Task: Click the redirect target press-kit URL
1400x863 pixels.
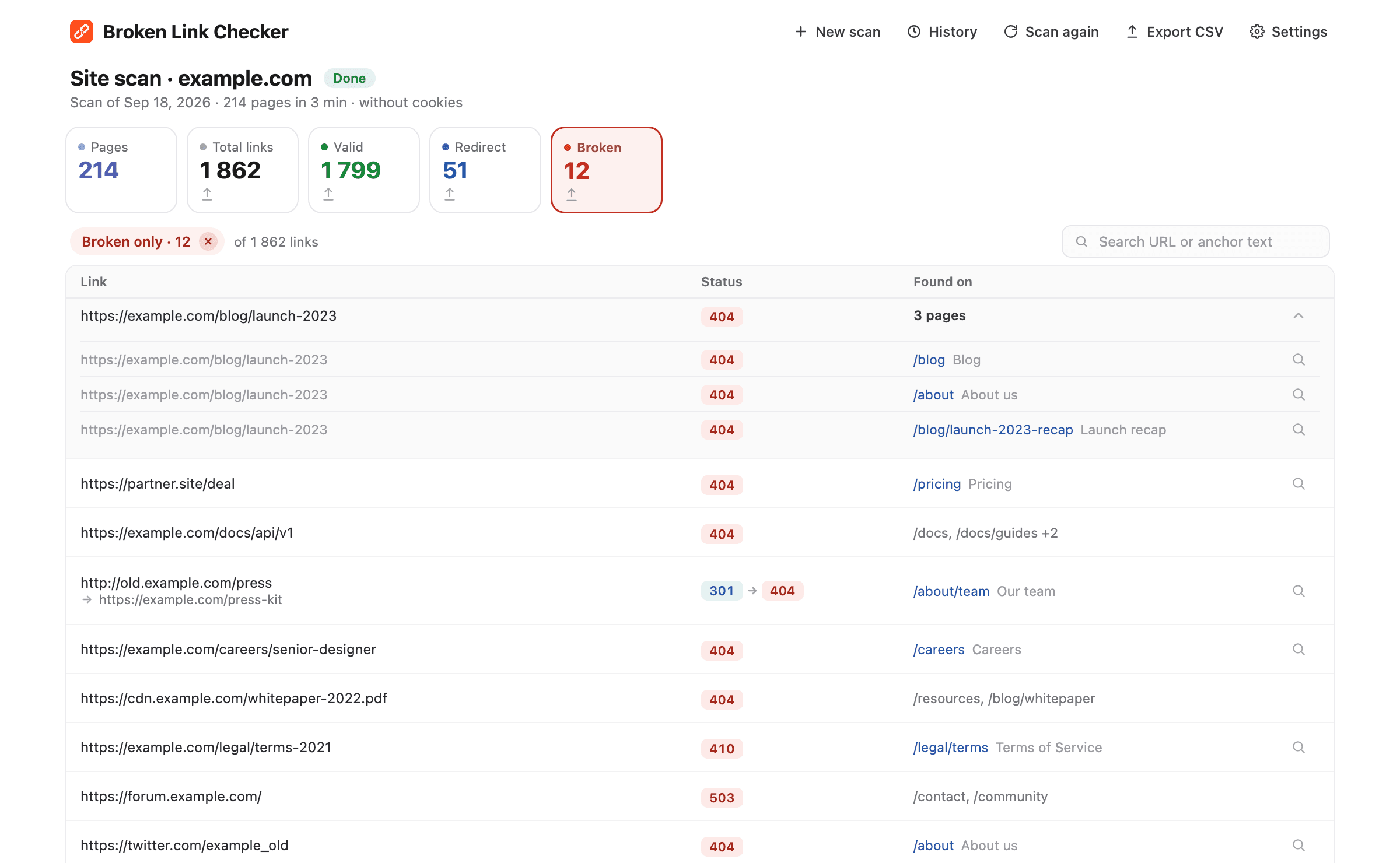Action: (190, 599)
